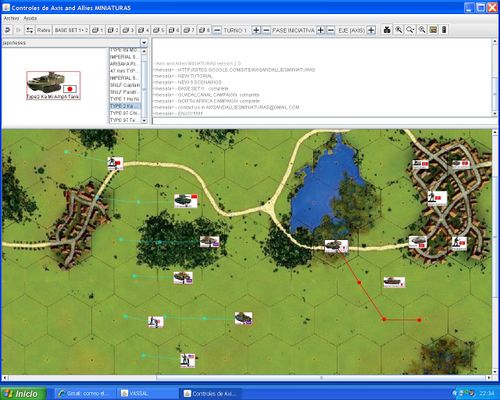This screenshot has width=500, height=400.
Task: Select 47 mm TYP... in the unit list
Action: coord(125,71)
